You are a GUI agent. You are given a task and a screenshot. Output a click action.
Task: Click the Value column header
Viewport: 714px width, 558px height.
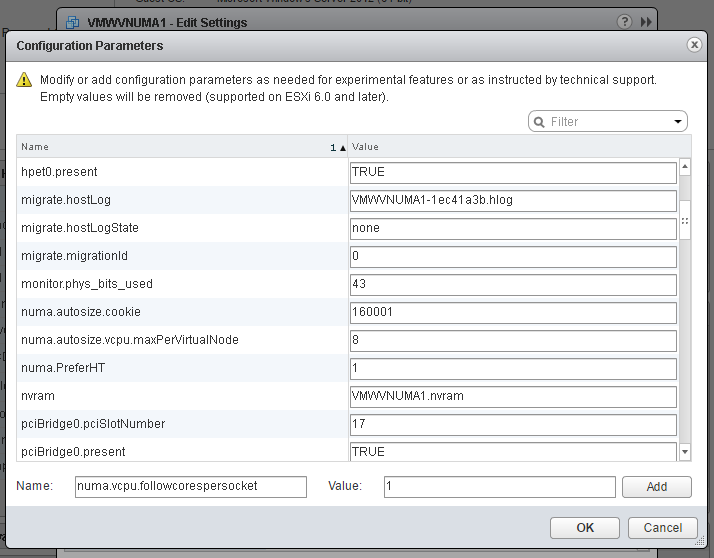pyautogui.click(x=512, y=147)
